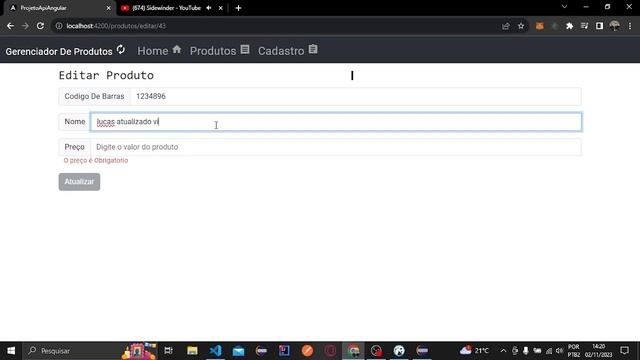Click the refresh icon beside Gerenciador De Produtos
The width and height of the screenshot is (640, 360).
coord(121,50)
